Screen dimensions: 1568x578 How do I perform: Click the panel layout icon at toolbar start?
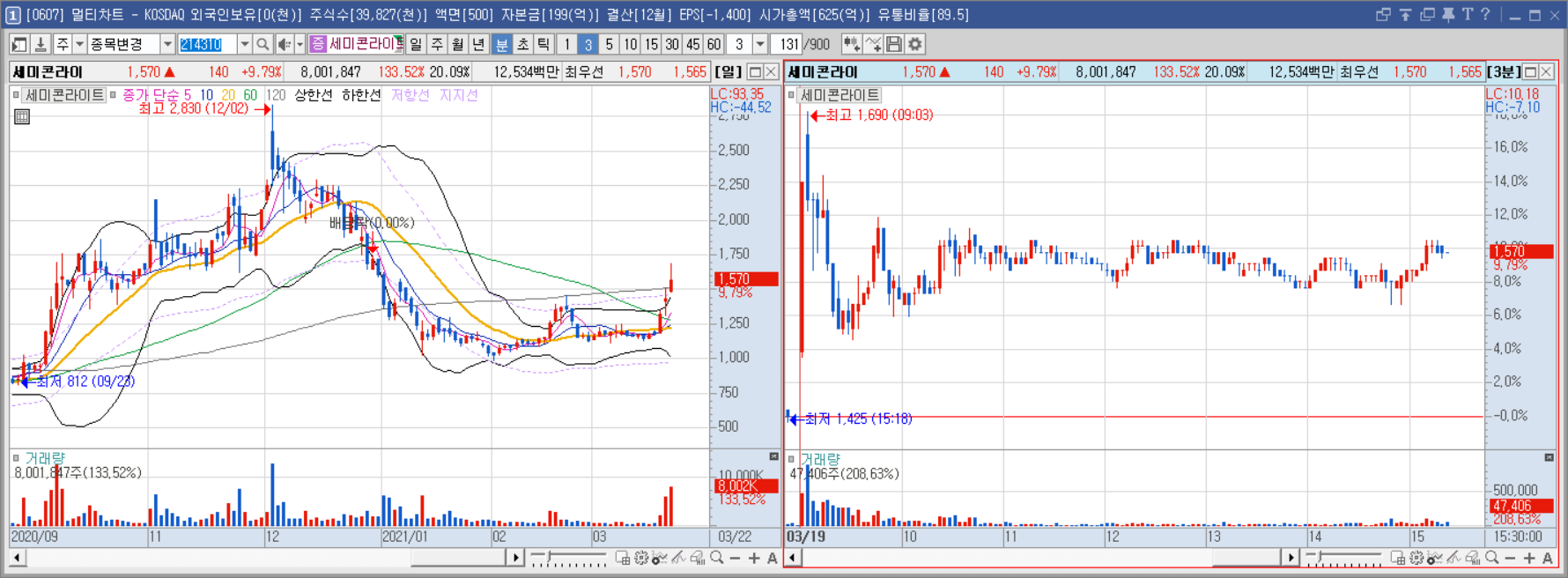pos(19,44)
